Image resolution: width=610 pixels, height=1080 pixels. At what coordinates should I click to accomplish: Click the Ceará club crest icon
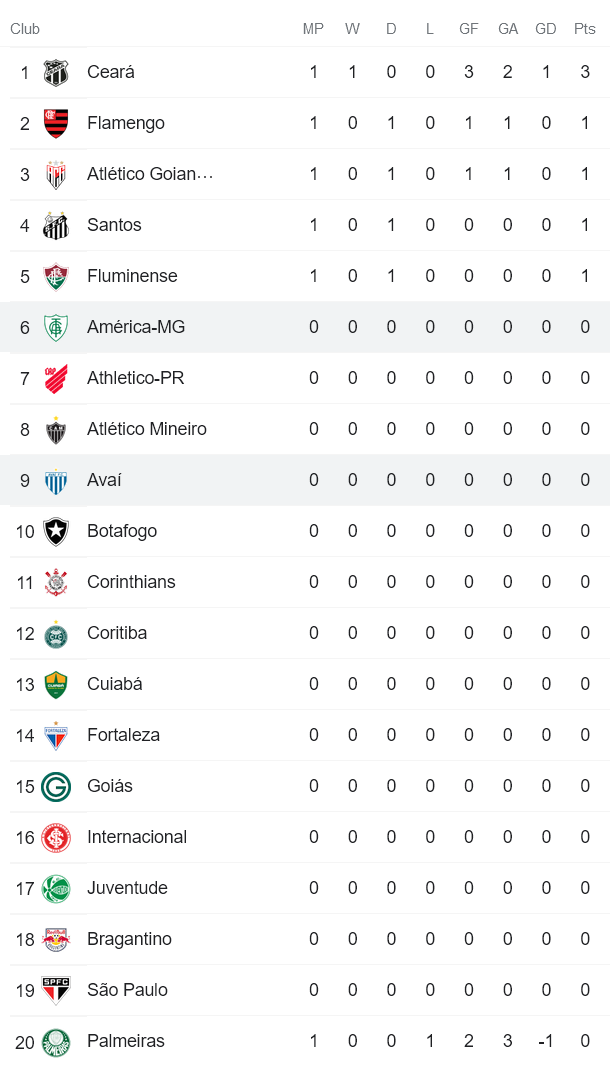tap(56, 72)
